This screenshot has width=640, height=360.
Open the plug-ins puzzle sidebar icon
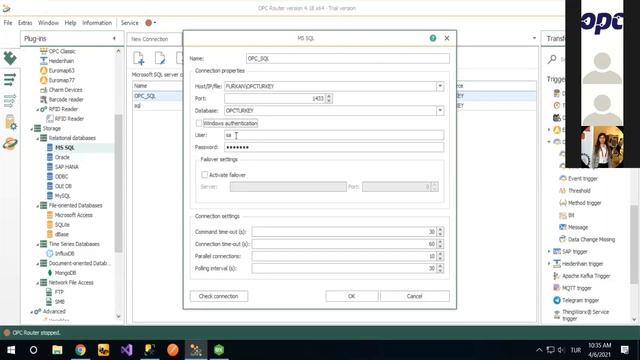tap(10, 58)
